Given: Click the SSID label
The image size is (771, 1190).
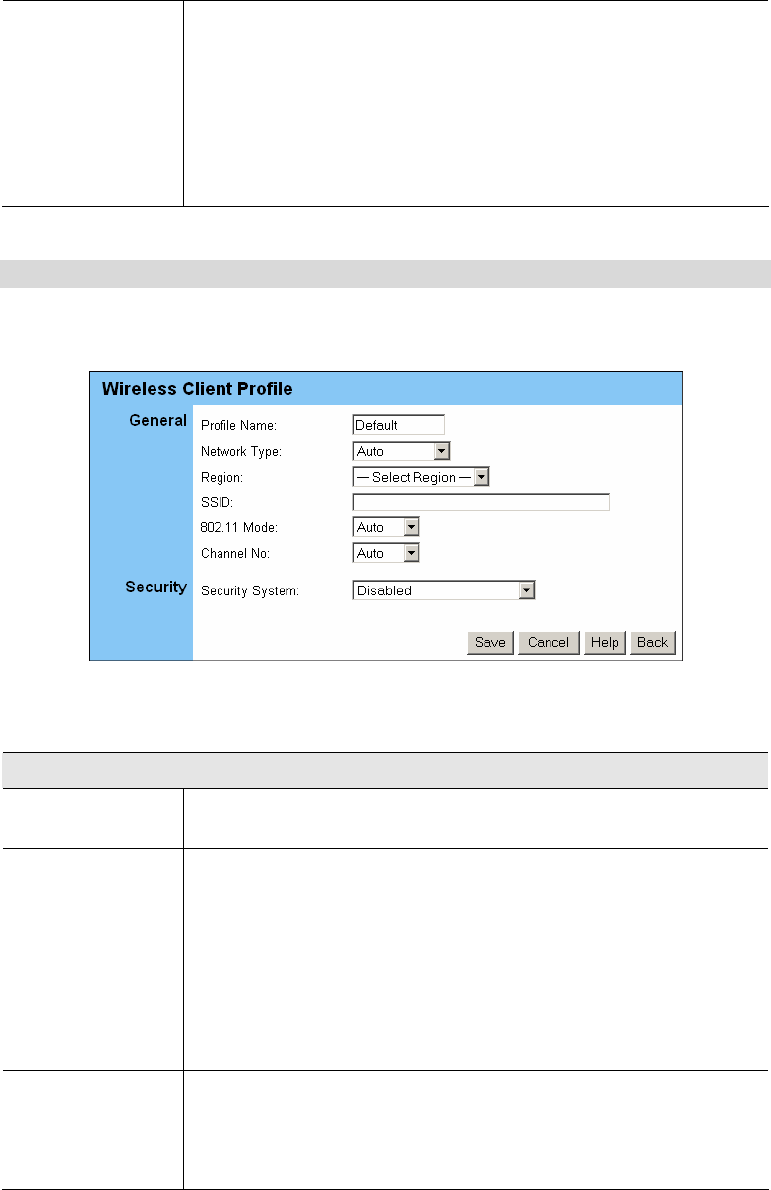Looking at the screenshot, I should tap(216, 502).
